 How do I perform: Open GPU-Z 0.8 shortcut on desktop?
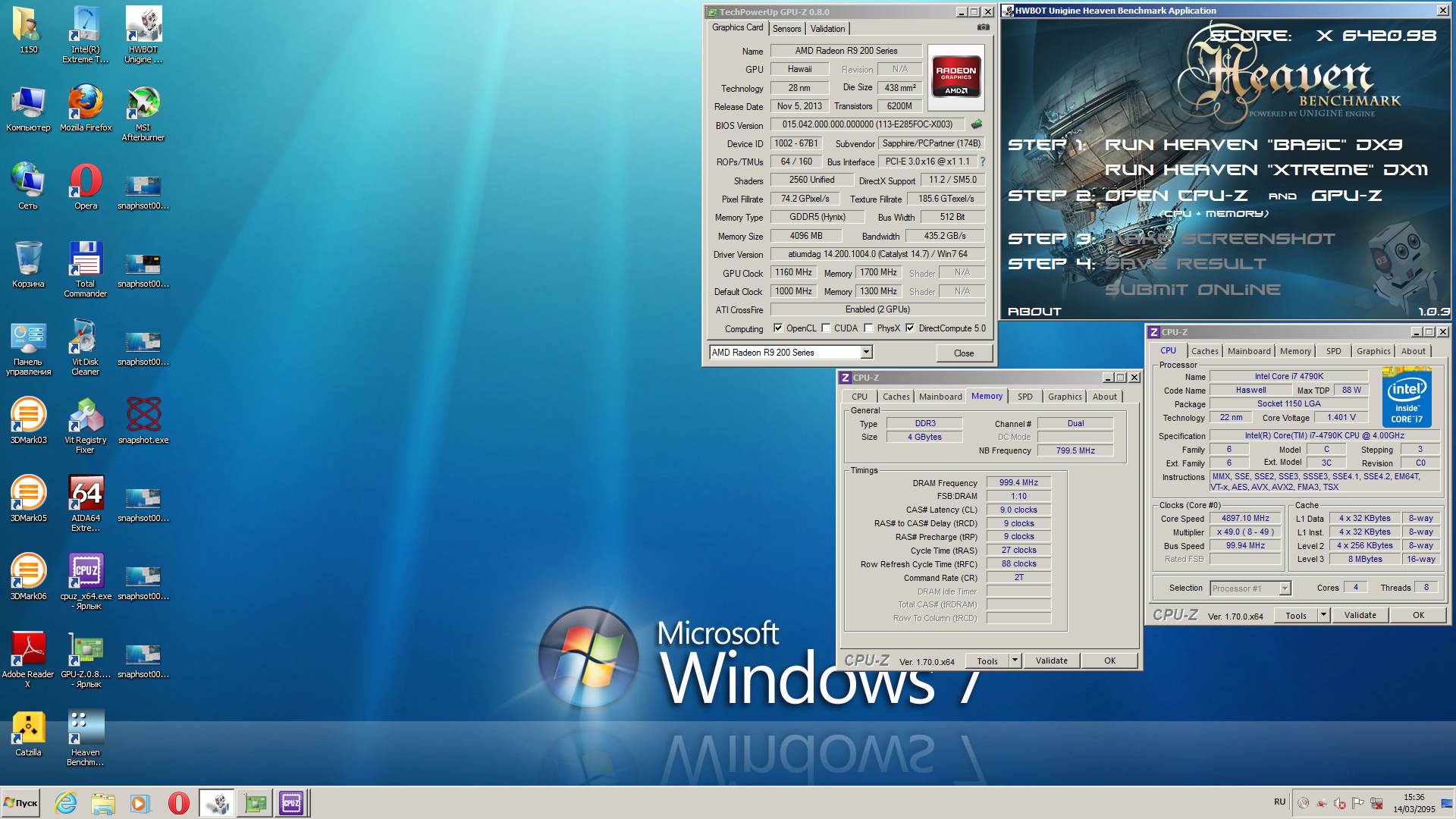[86, 660]
